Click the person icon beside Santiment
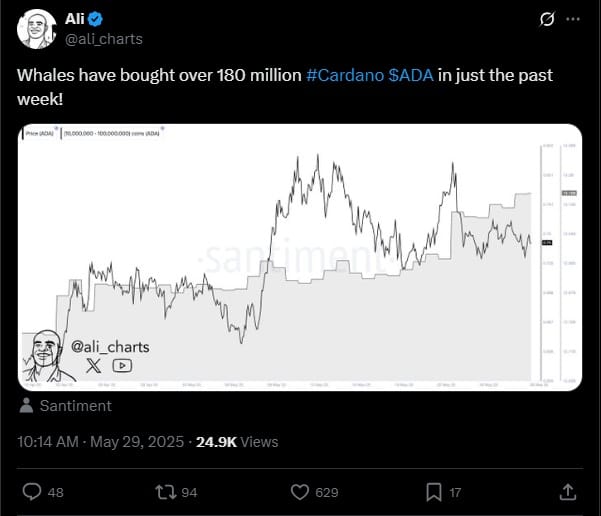Image resolution: width=601 pixels, height=516 pixels. tap(26, 406)
